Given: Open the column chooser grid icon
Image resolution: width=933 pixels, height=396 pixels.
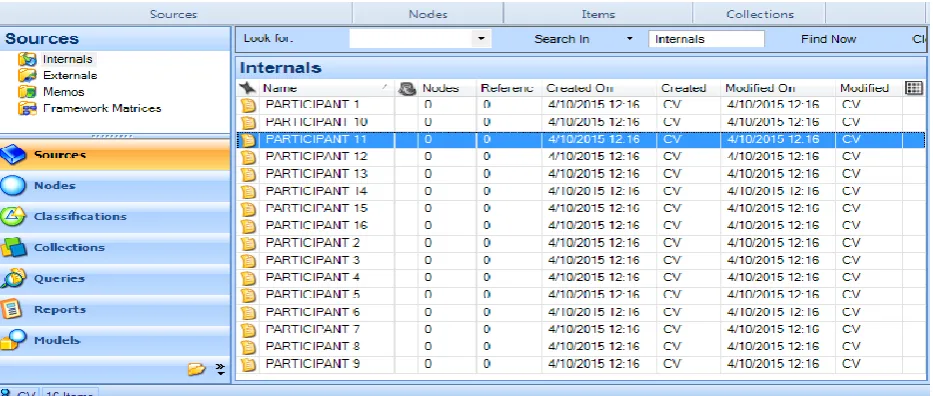Looking at the screenshot, I should [913, 88].
